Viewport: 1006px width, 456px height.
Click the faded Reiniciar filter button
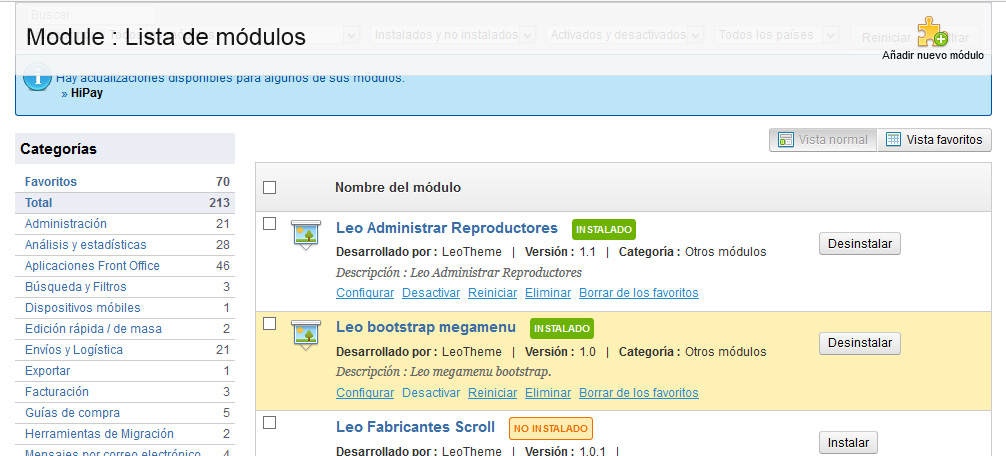pyautogui.click(x=885, y=38)
